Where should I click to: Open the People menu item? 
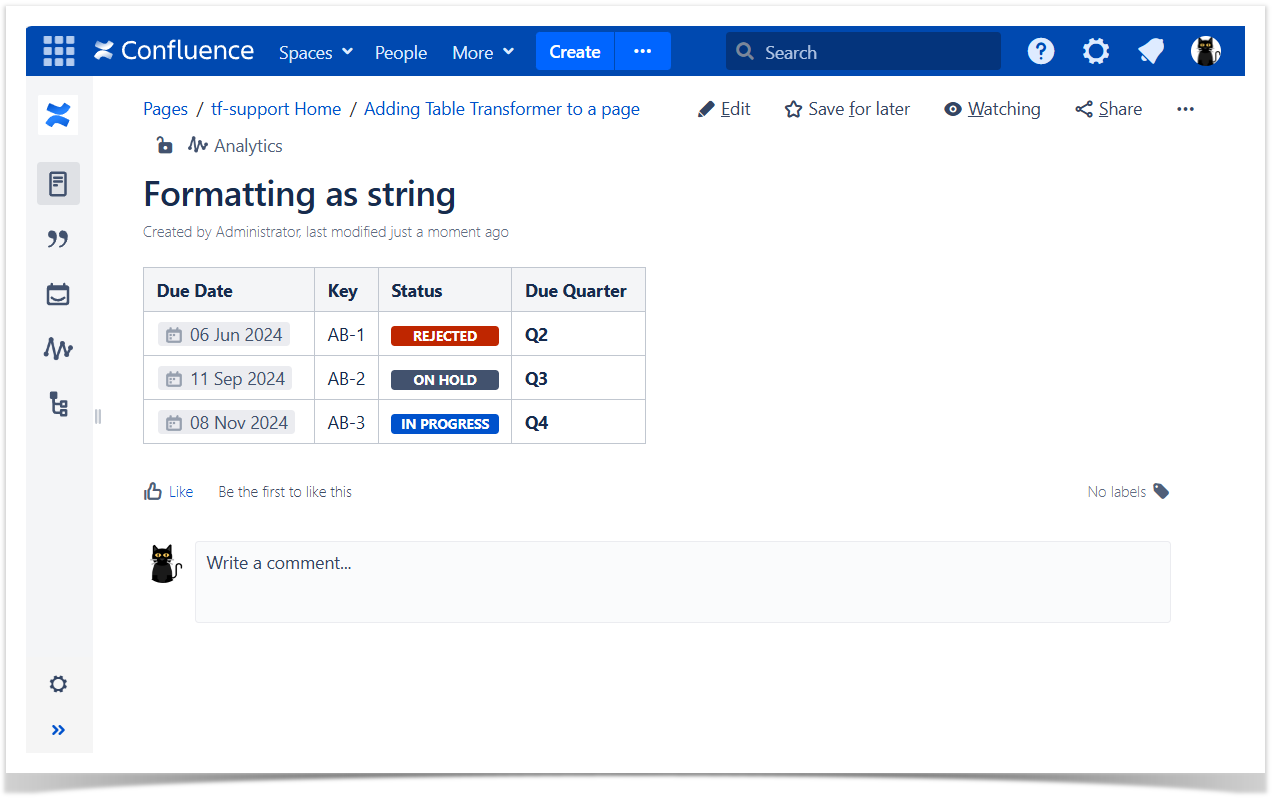pyautogui.click(x=401, y=52)
